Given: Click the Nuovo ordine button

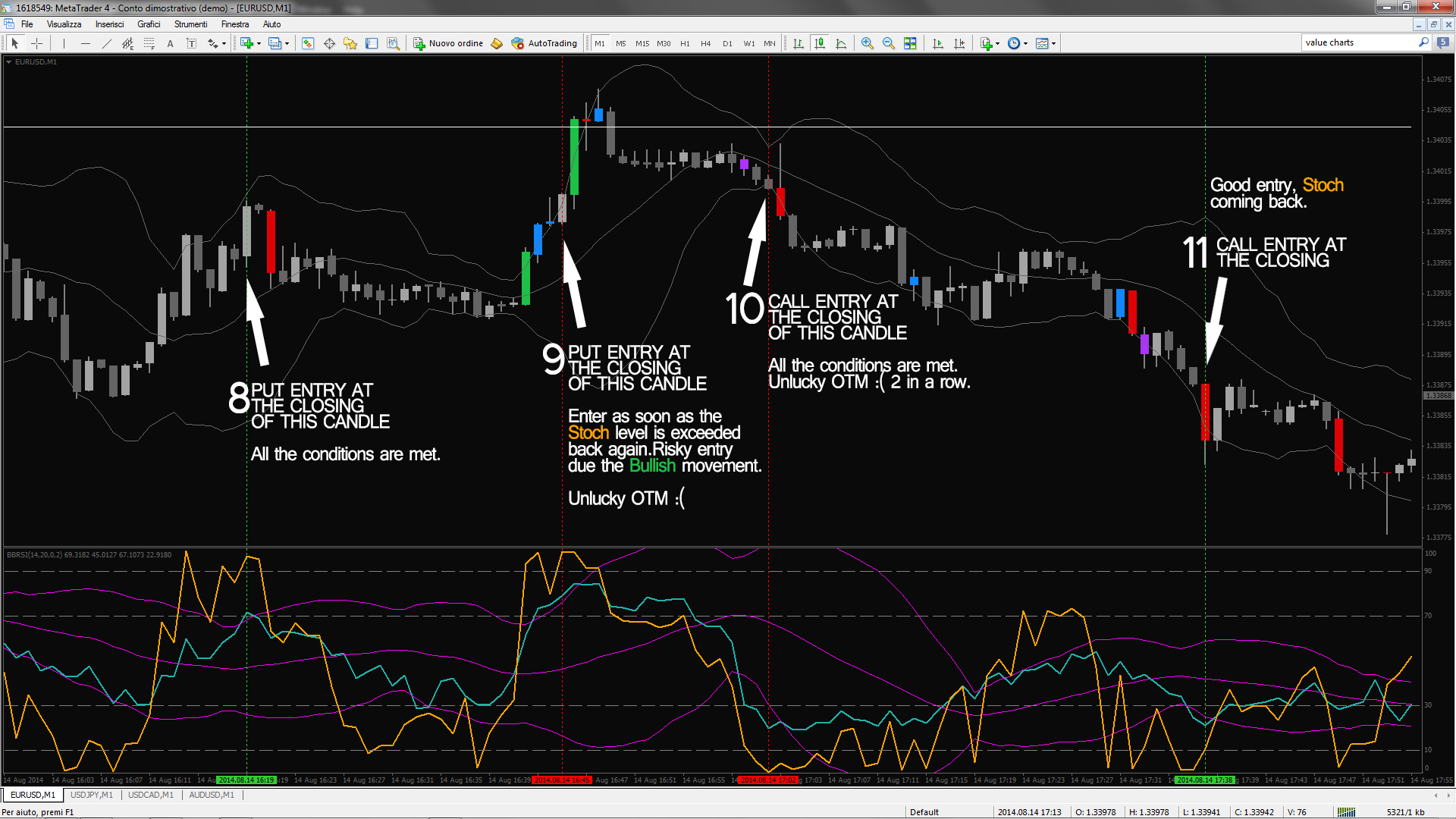Looking at the screenshot, I should coord(448,43).
